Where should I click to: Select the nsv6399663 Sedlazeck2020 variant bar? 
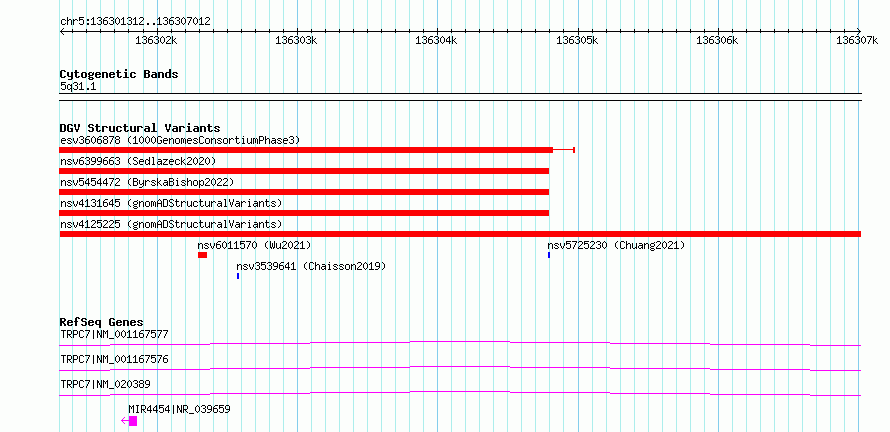click(304, 171)
